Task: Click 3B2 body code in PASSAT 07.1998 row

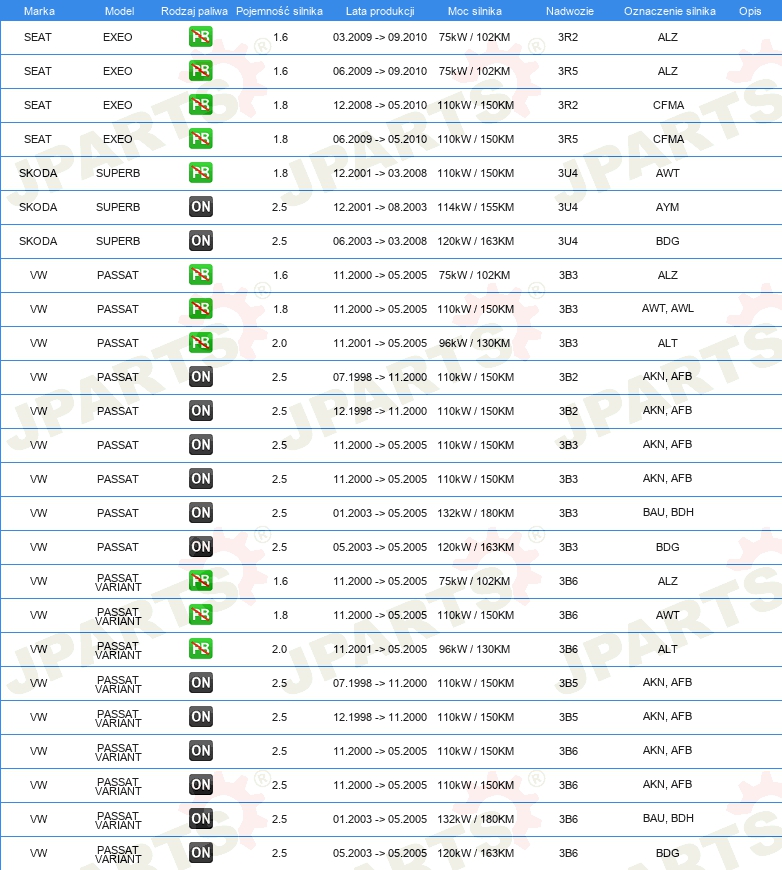Action: pyautogui.click(x=568, y=377)
